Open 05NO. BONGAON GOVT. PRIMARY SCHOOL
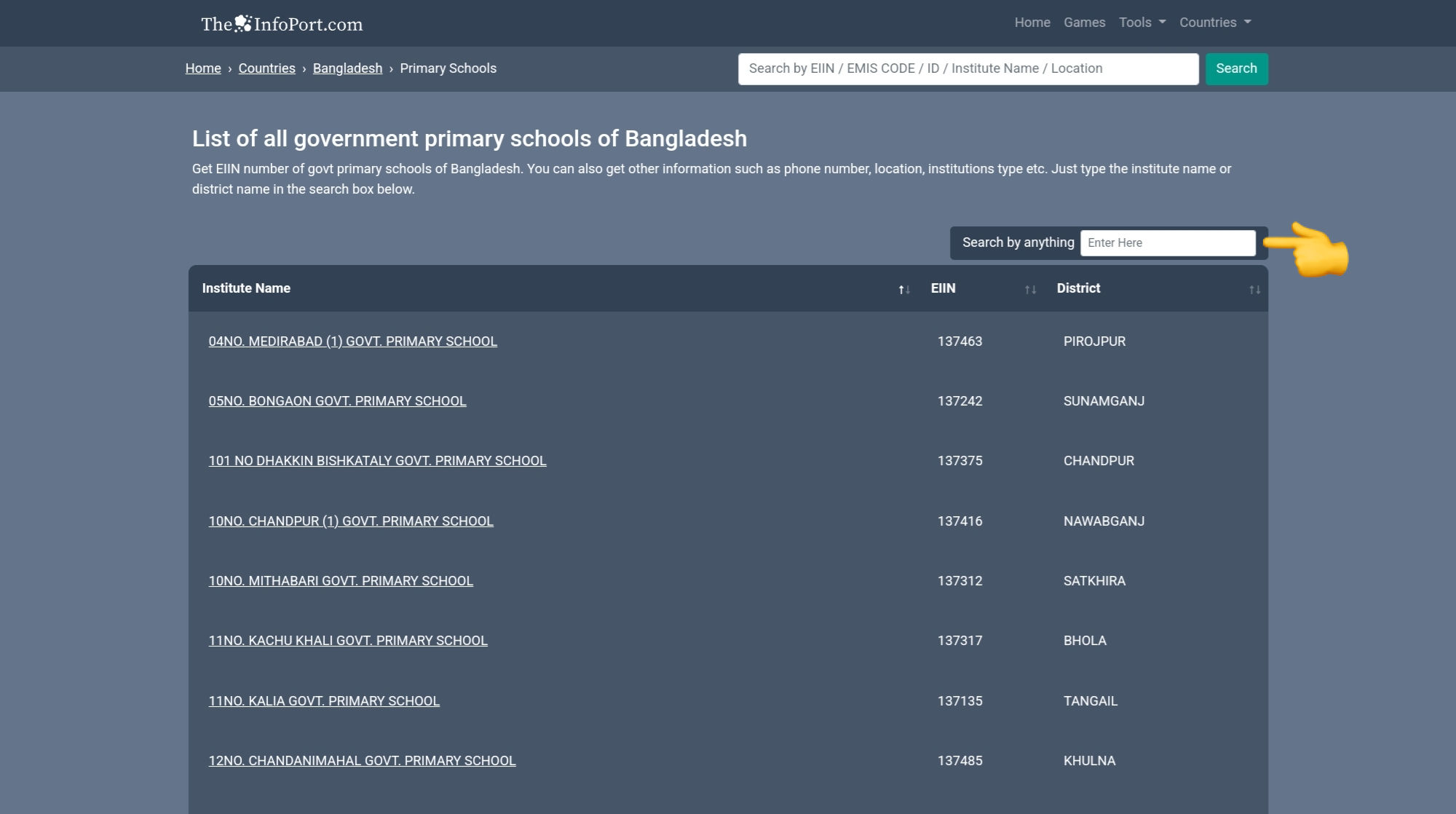 point(337,401)
